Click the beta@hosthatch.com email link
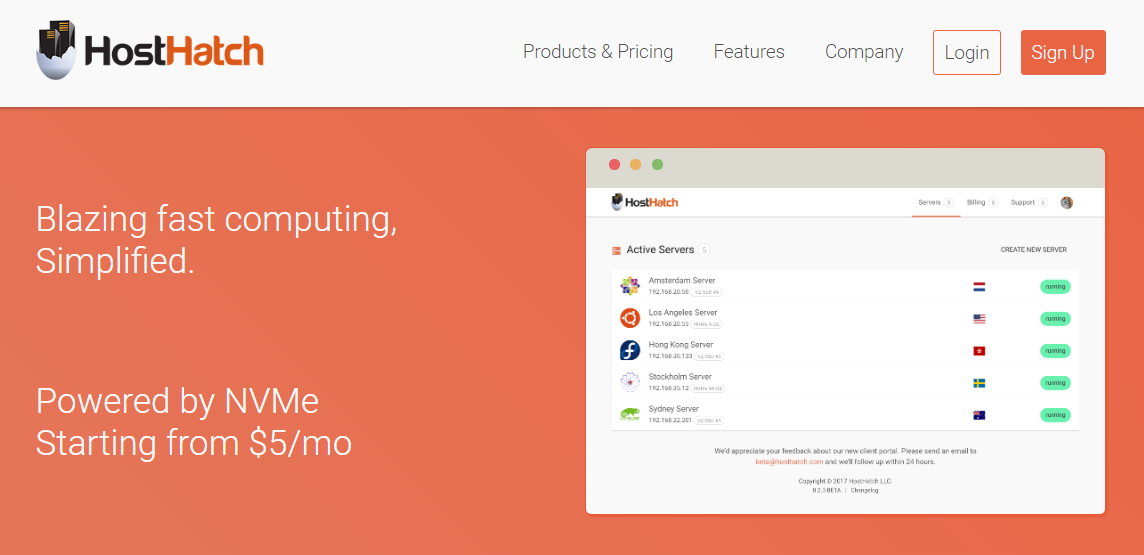The width and height of the screenshot is (1144, 555). pos(789,461)
